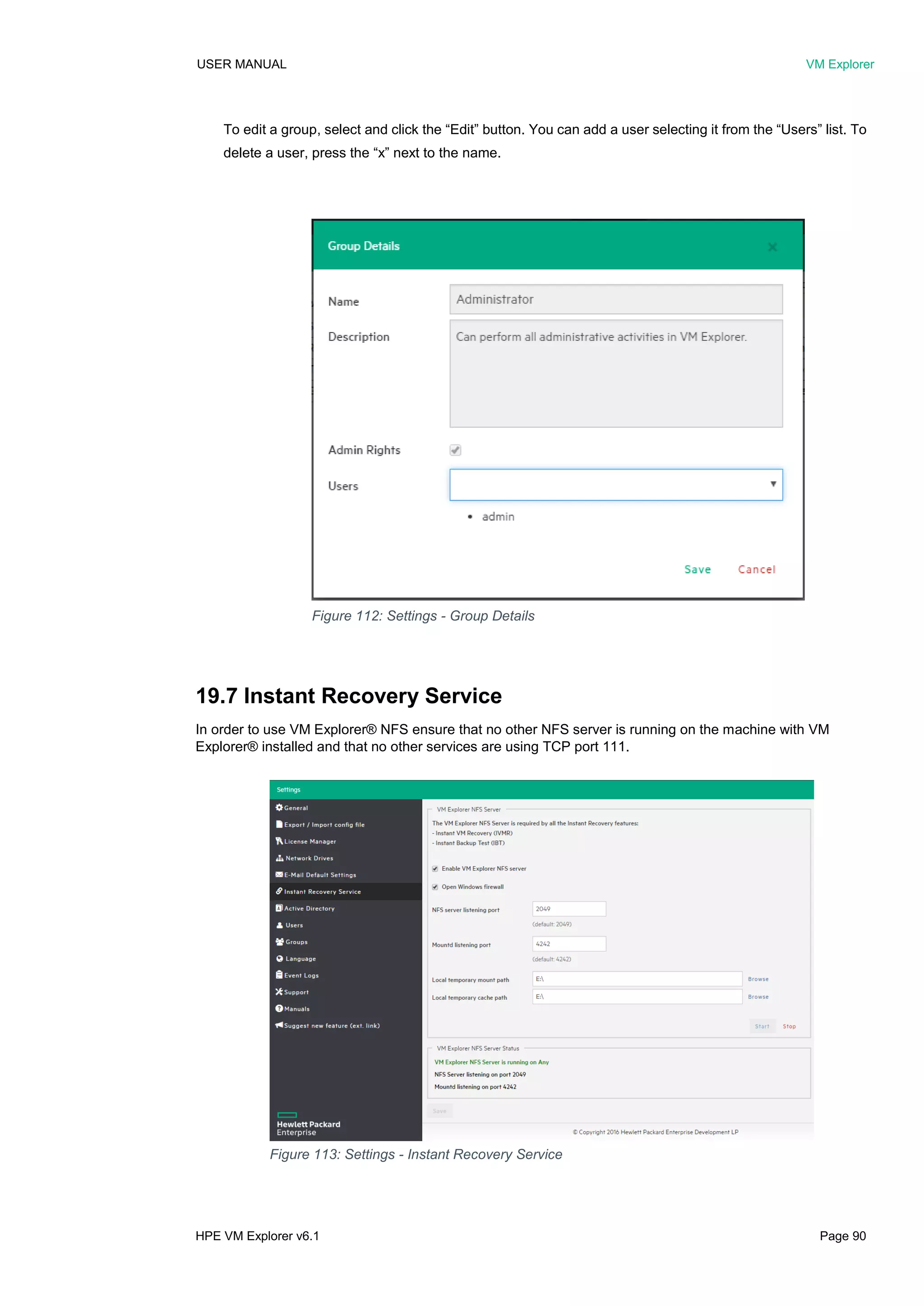Click the Manuals question mark icon

[x=279, y=1008]
